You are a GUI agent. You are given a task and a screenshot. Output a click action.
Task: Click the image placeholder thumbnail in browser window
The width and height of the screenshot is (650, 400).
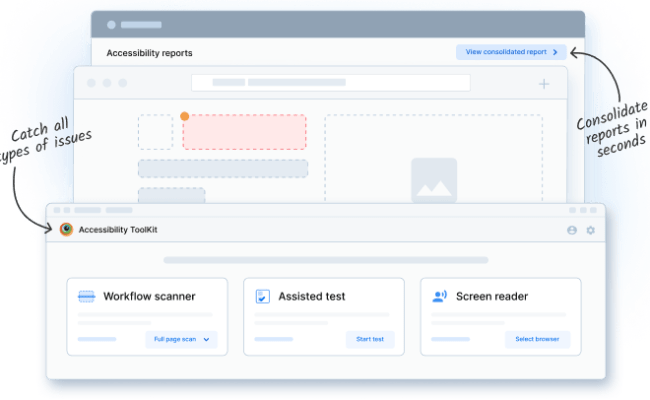434,180
